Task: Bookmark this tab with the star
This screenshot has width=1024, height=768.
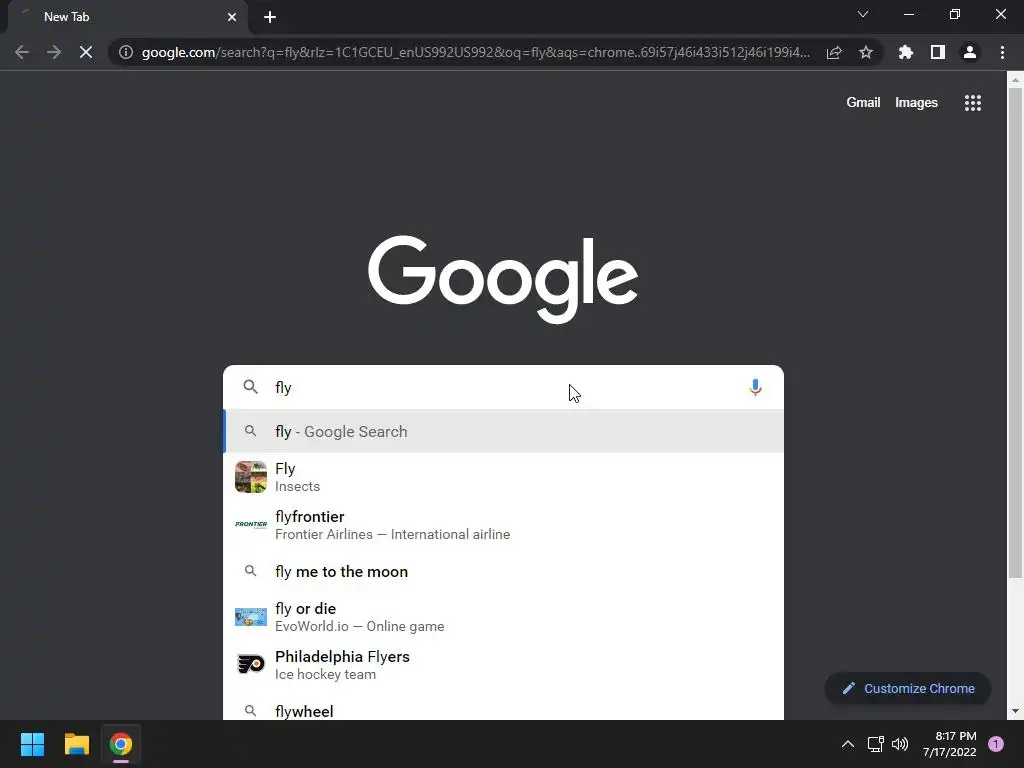Action: tap(866, 52)
